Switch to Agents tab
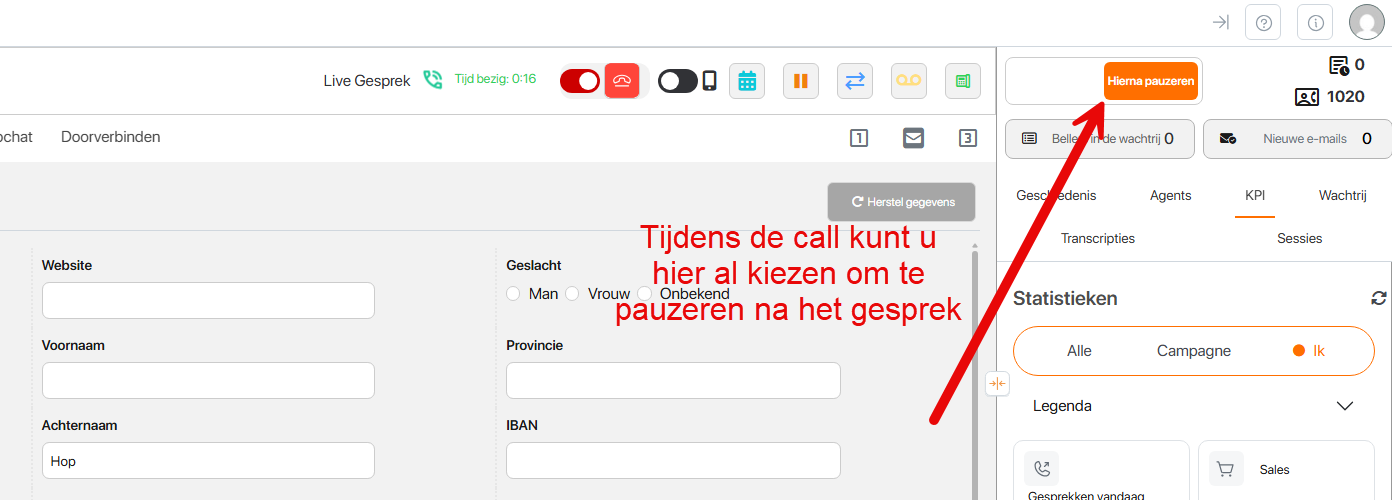Screen dimensions: 1392x500 tap(1170, 195)
